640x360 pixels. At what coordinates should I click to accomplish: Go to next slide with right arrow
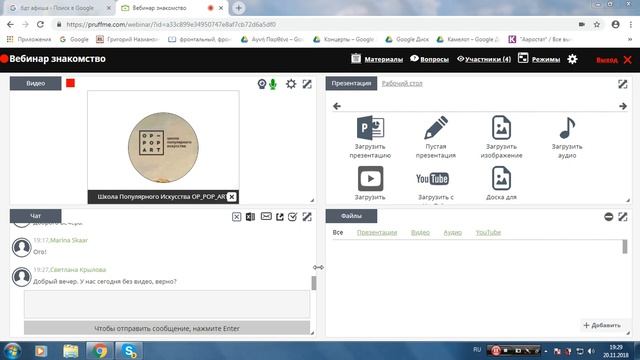(x=623, y=106)
